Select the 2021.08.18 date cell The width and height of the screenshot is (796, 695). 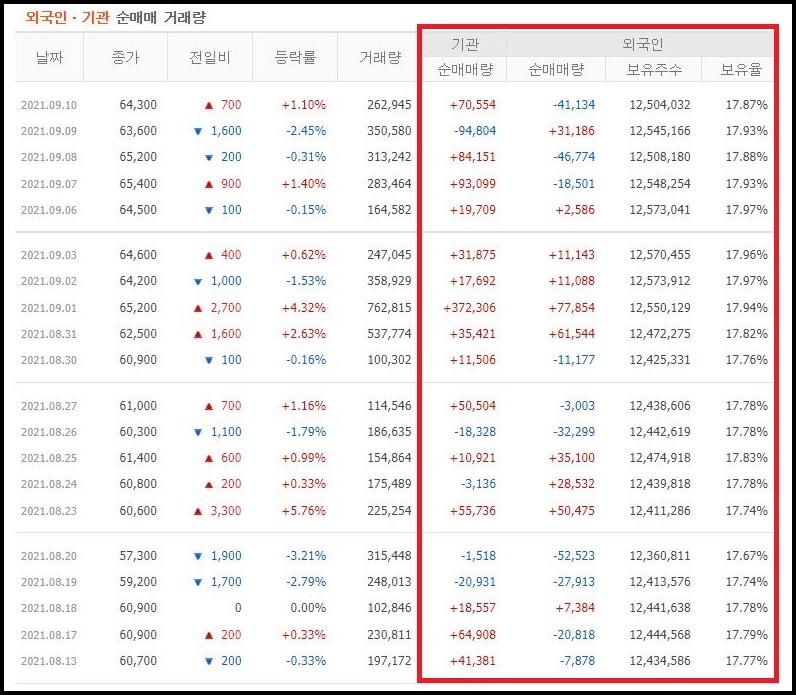(x=49, y=608)
